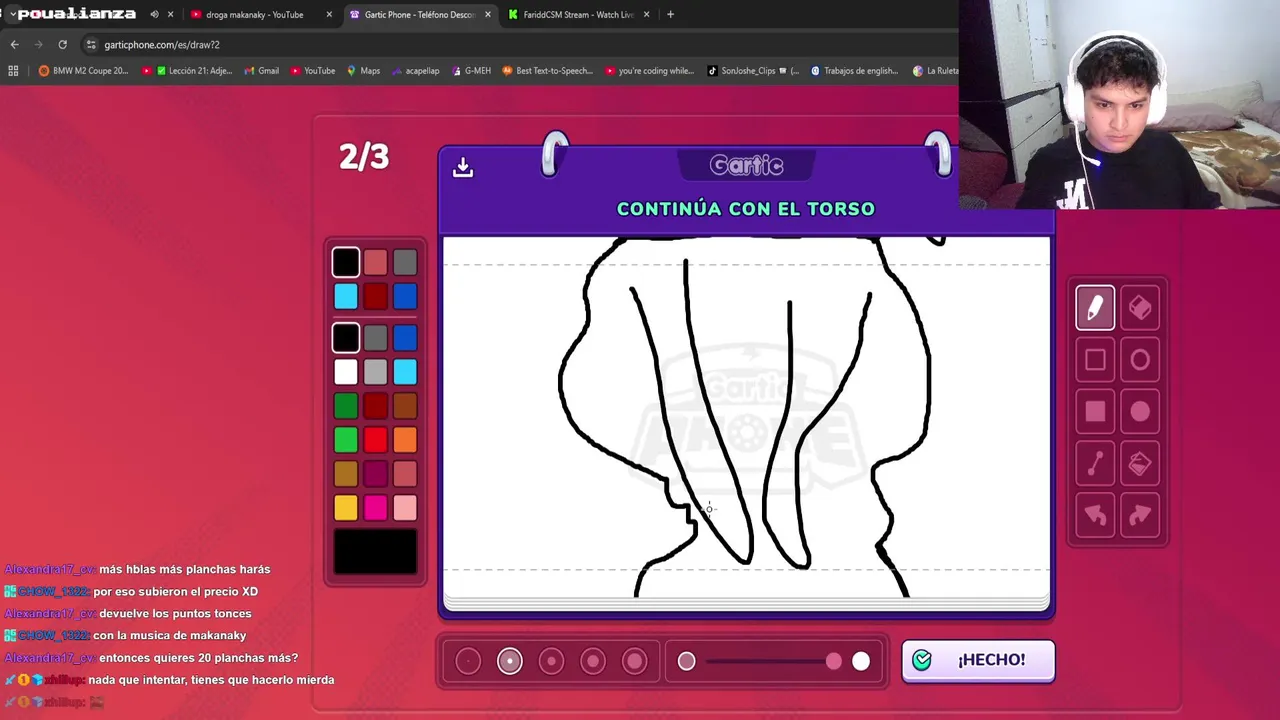1280x720 pixels.
Task: Choose the largest brush size
Action: 634,661
